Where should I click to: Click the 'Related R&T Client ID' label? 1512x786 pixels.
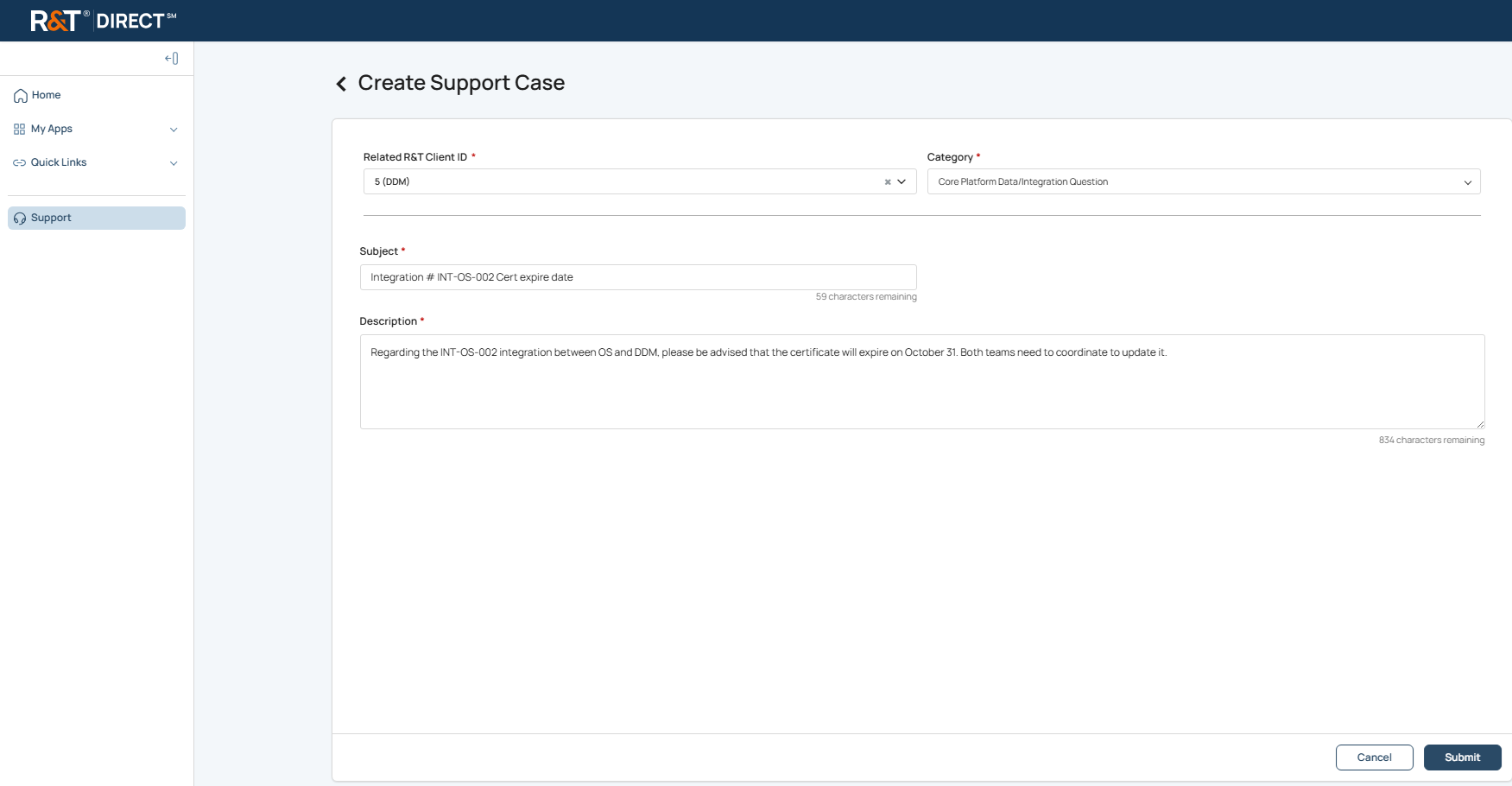tap(415, 157)
